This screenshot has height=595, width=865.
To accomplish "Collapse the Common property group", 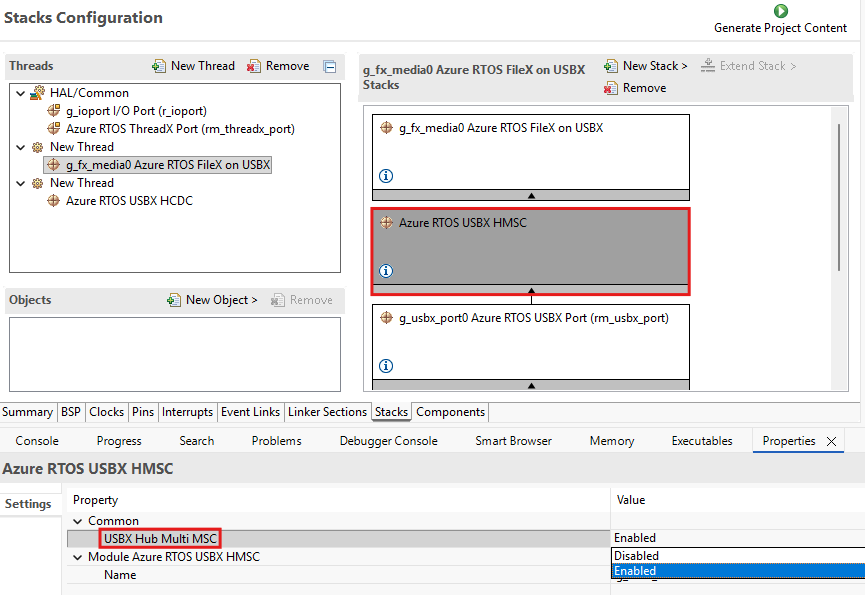I will coord(78,521).
